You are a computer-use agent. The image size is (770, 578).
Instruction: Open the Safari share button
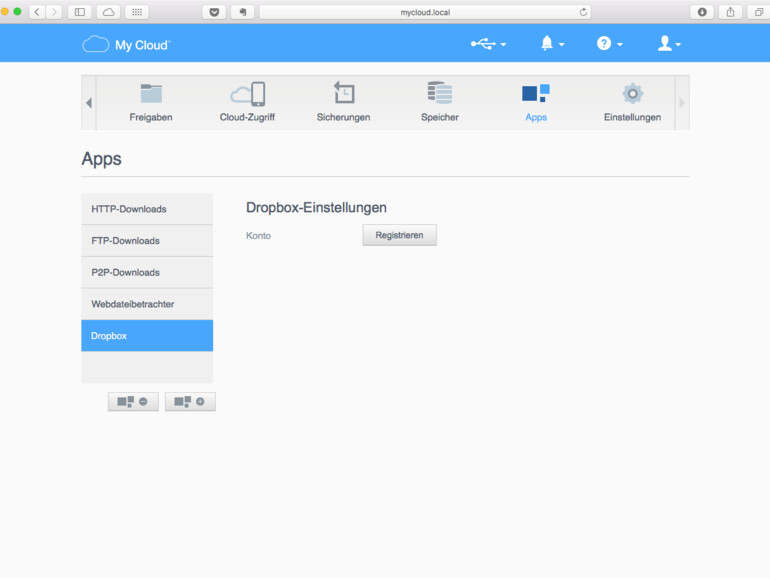point(730,12)
